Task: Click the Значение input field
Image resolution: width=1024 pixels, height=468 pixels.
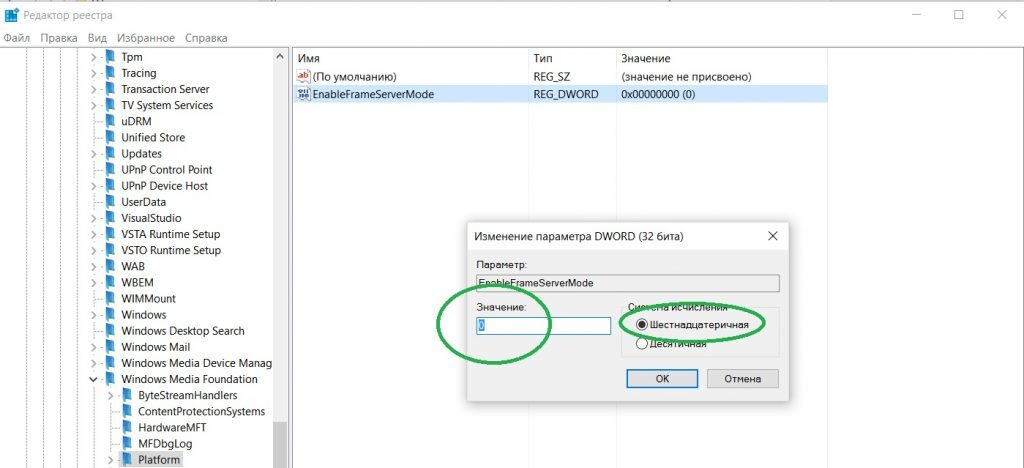Action: pos(543,326)
